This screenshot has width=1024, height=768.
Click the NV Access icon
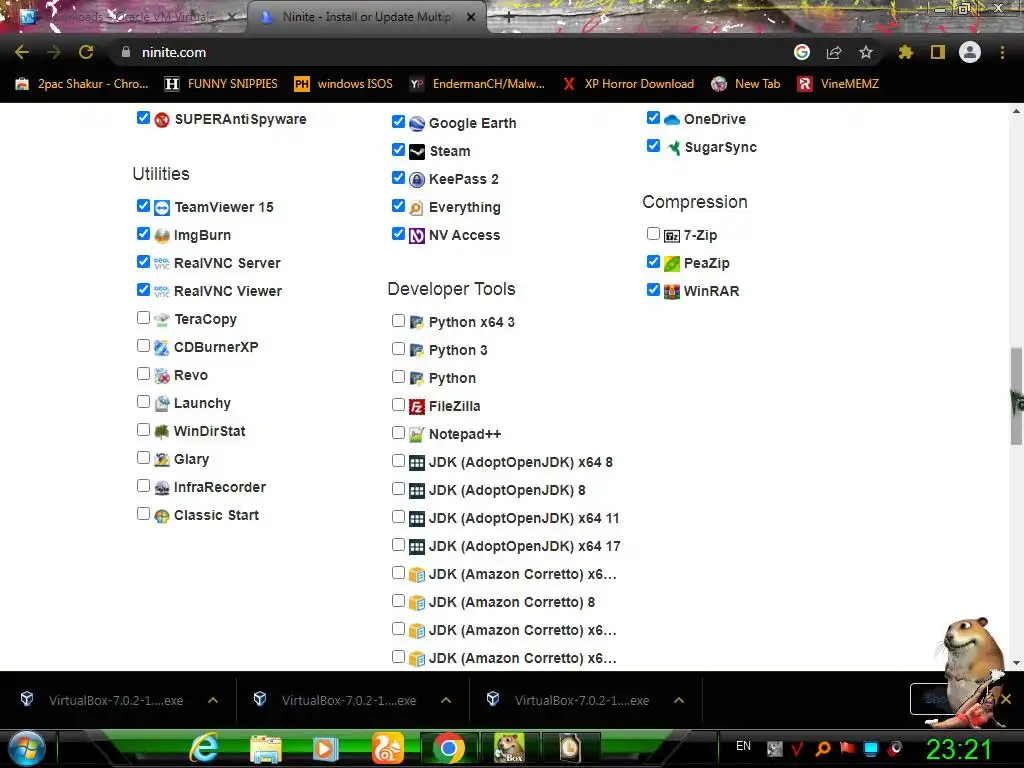(417, 236)
